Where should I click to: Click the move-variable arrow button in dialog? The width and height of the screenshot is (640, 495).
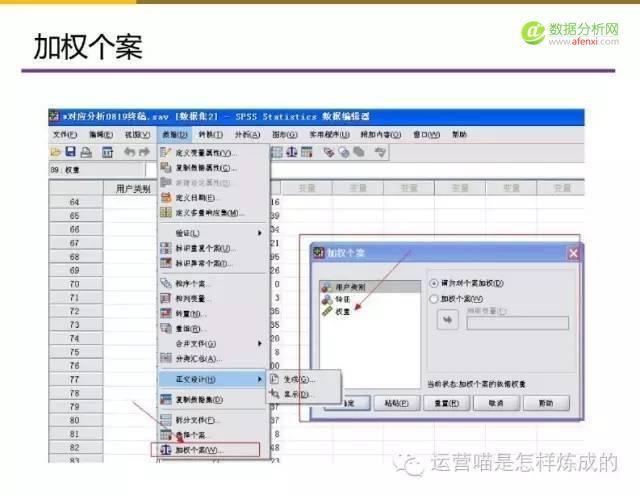tap(447, 320)
